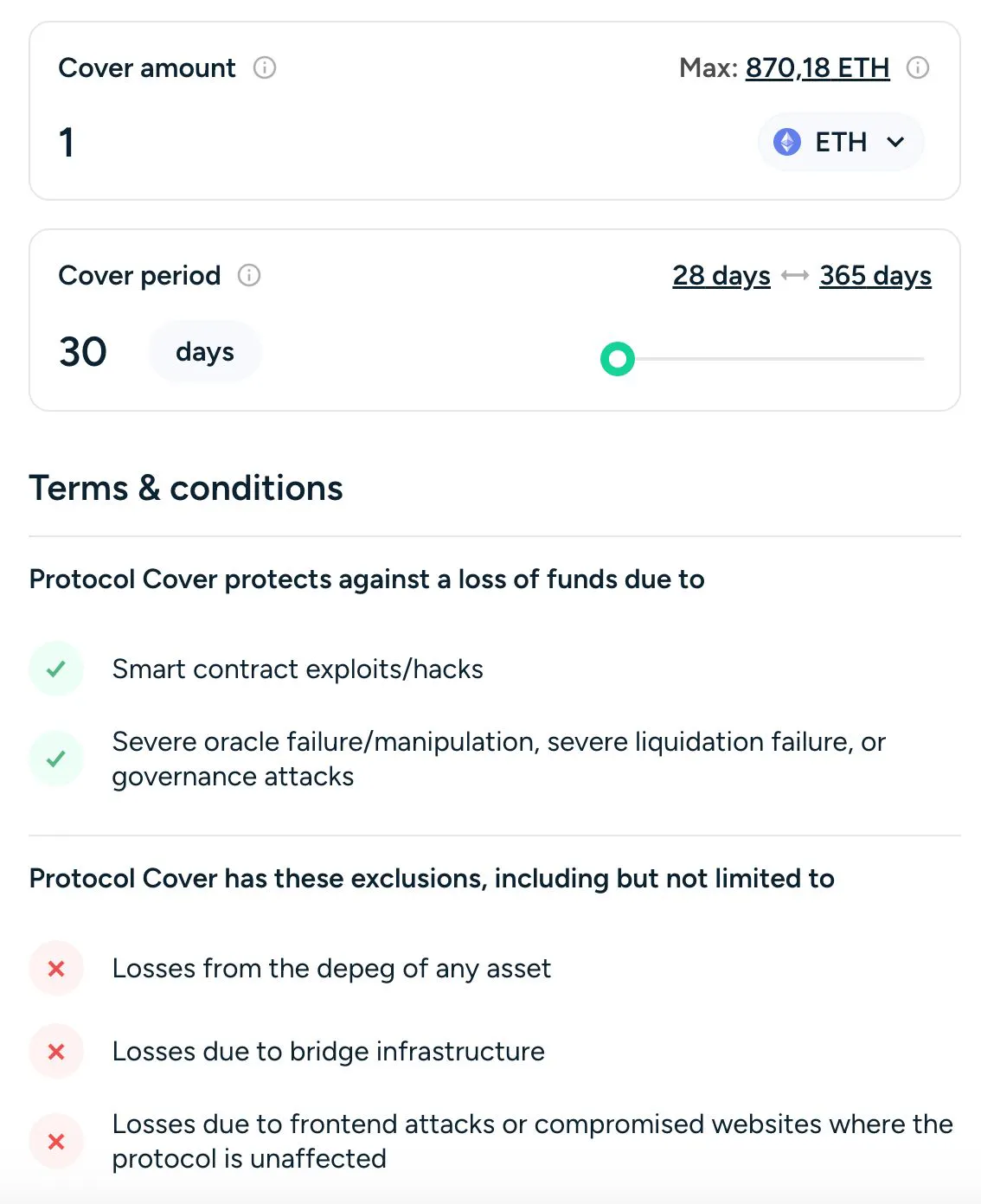This screenshot has height=1204, width=981.
Task: Expand the days unit selector
Action: click(204, 351)
